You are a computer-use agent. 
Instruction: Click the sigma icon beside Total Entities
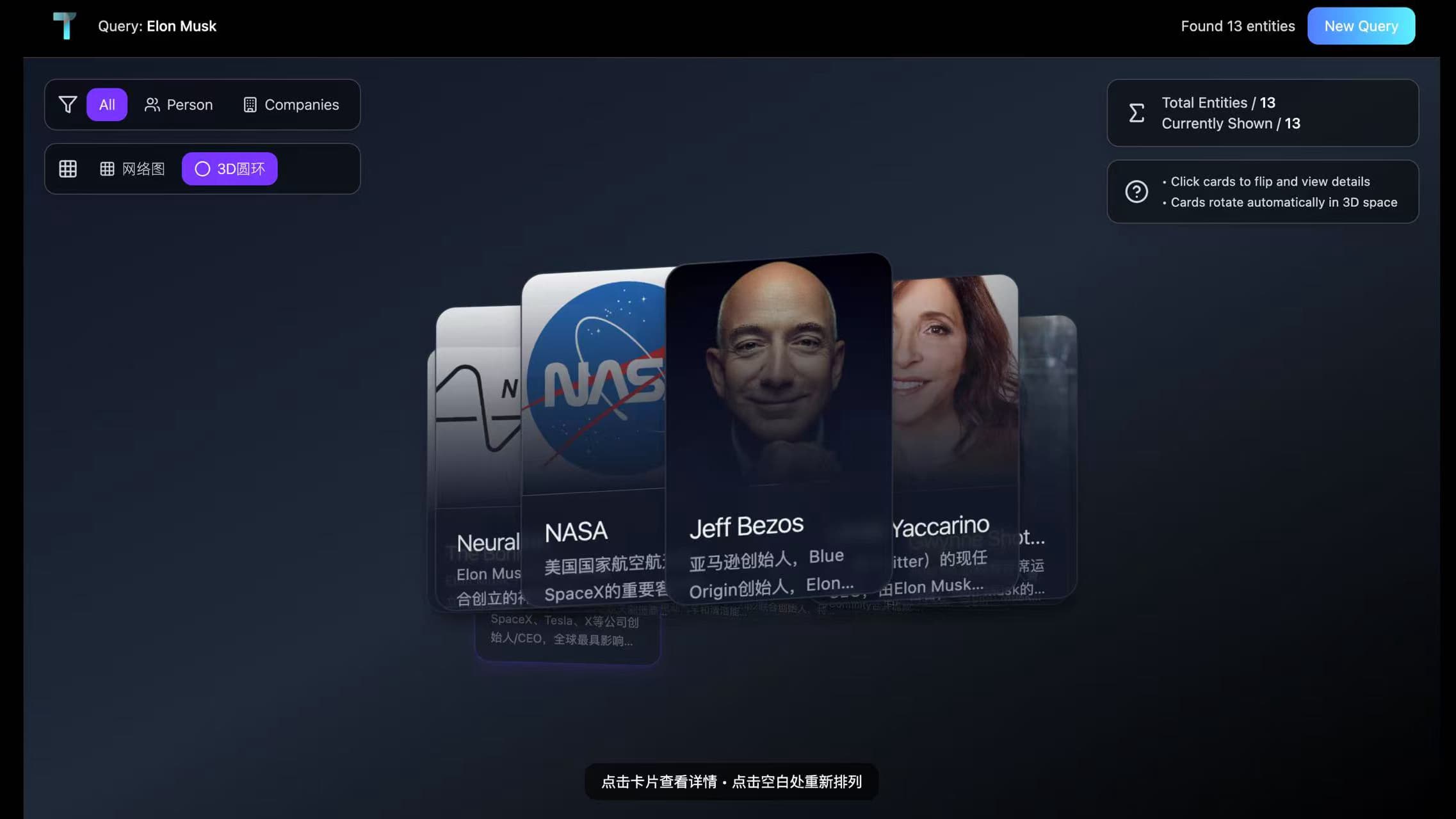1136,113
